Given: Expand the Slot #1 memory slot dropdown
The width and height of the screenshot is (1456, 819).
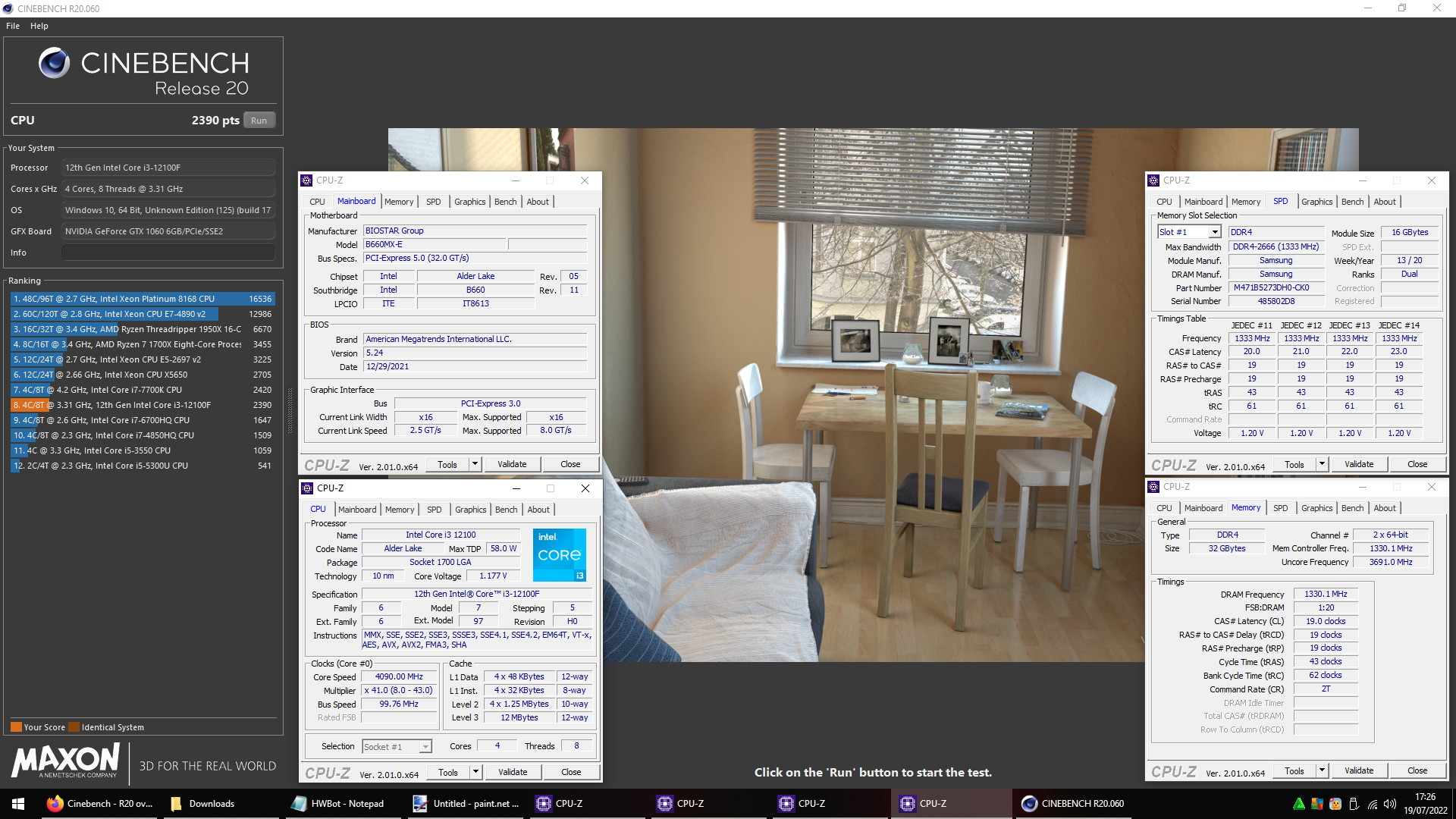Looking at the screenshot, I should (1215, 232).
